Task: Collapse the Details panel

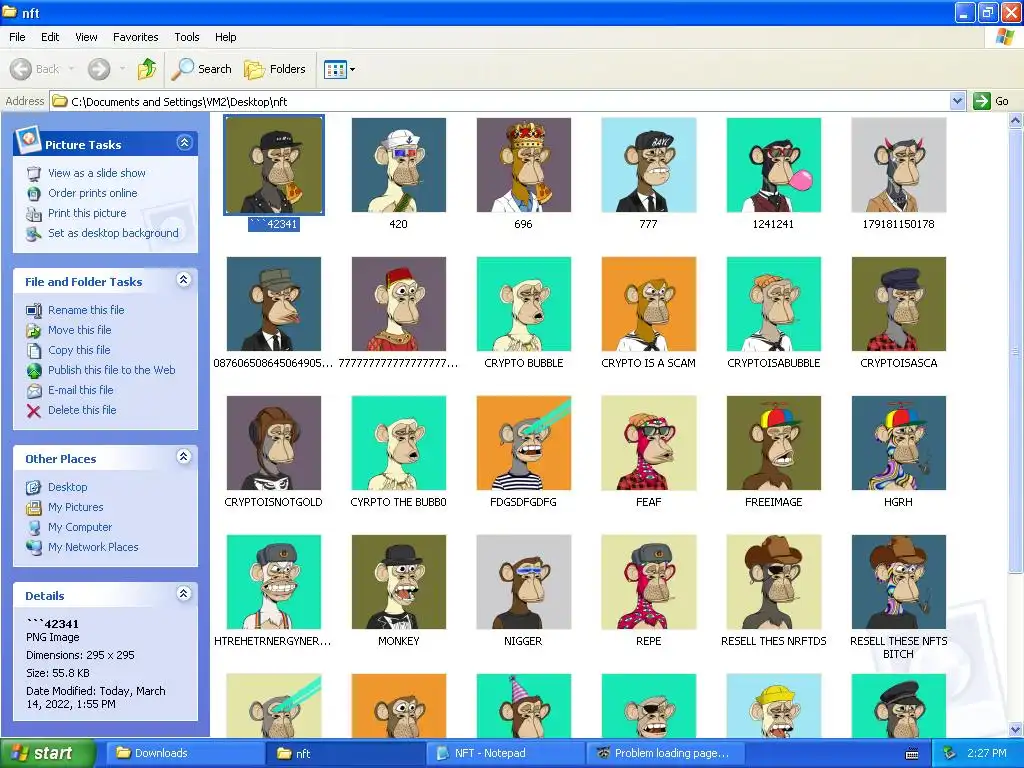Action: (x=184, y=594)
